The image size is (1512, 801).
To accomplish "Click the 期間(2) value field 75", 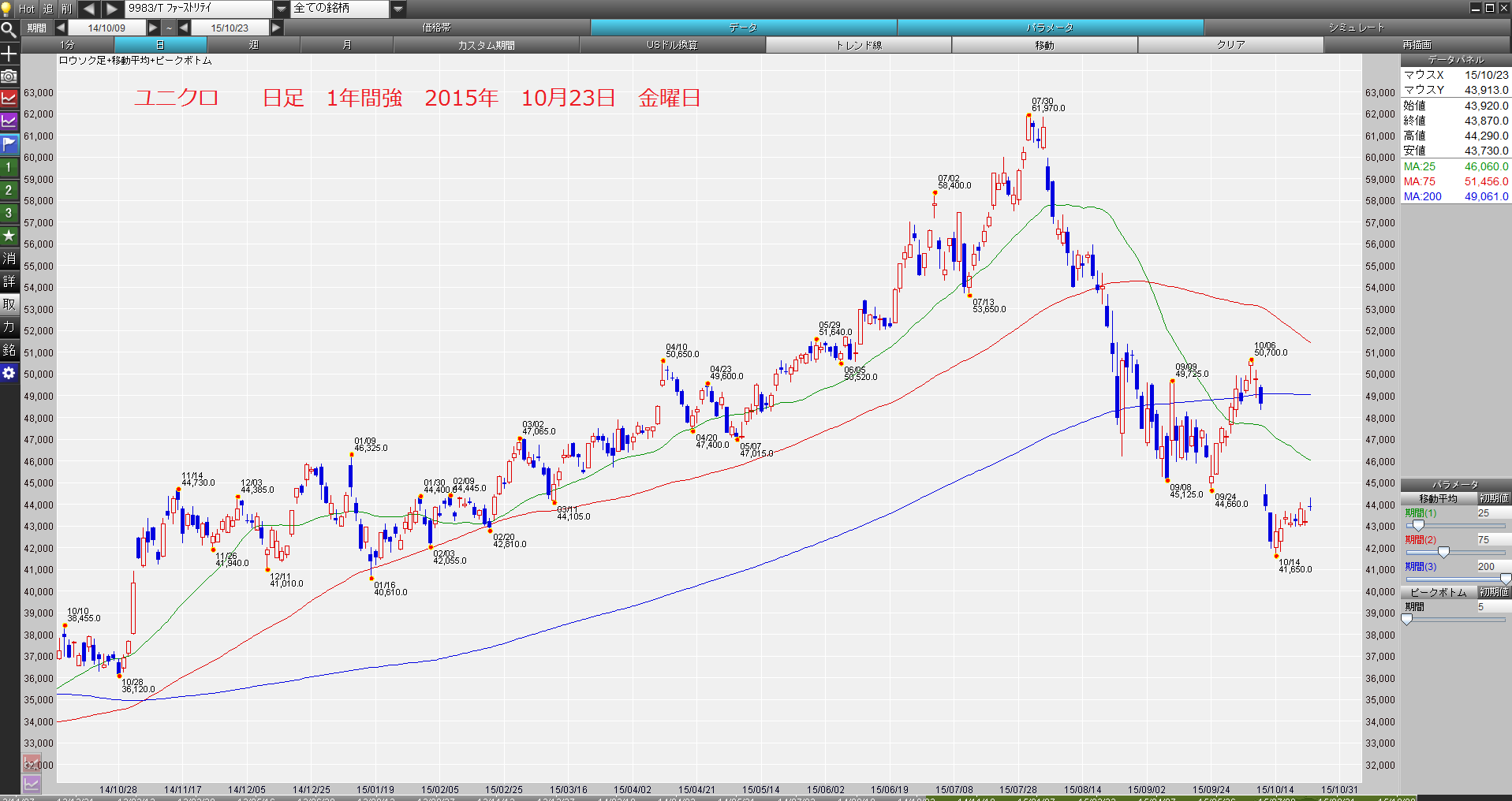I will point(1493,540).
